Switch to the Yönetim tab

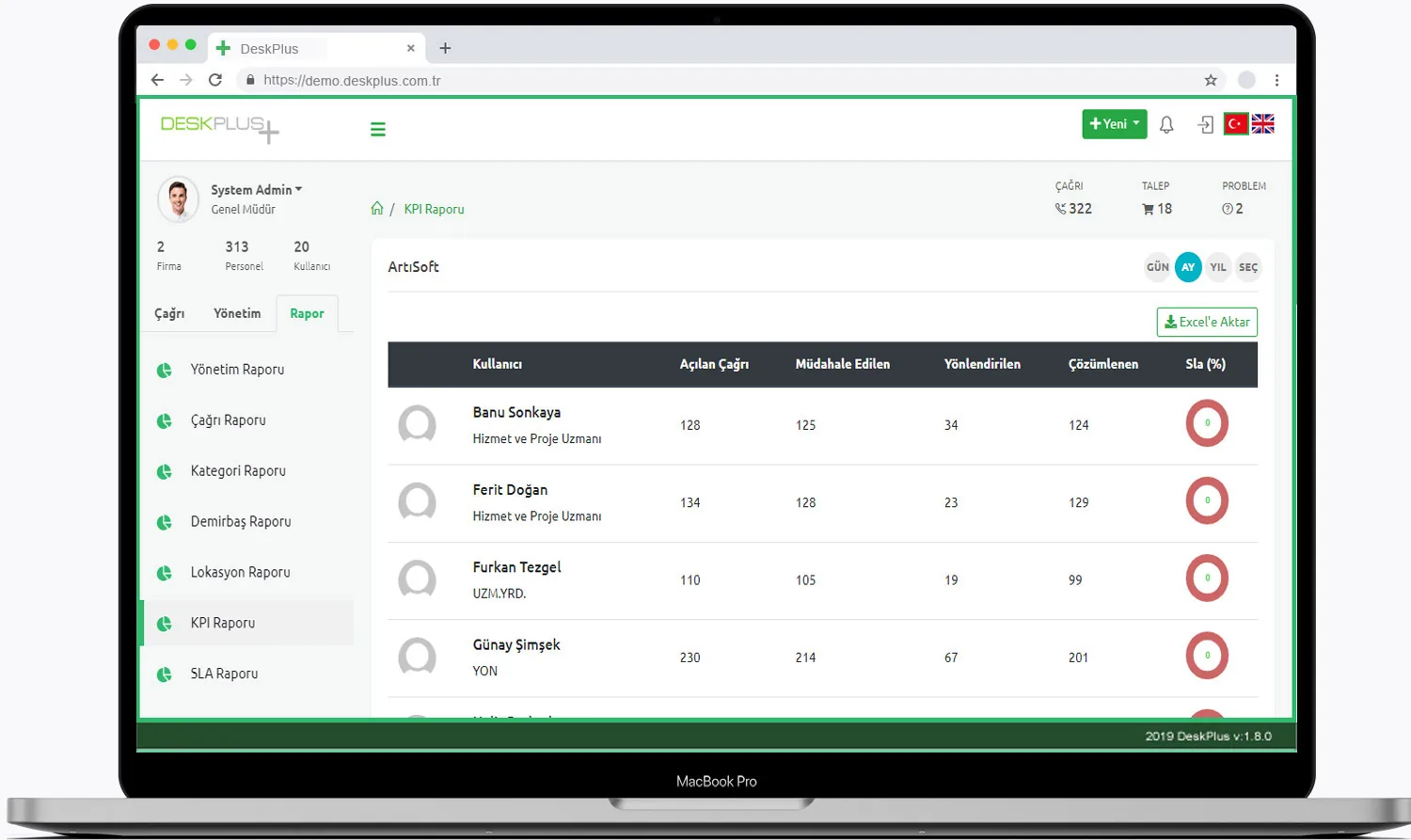click(237, 313)
